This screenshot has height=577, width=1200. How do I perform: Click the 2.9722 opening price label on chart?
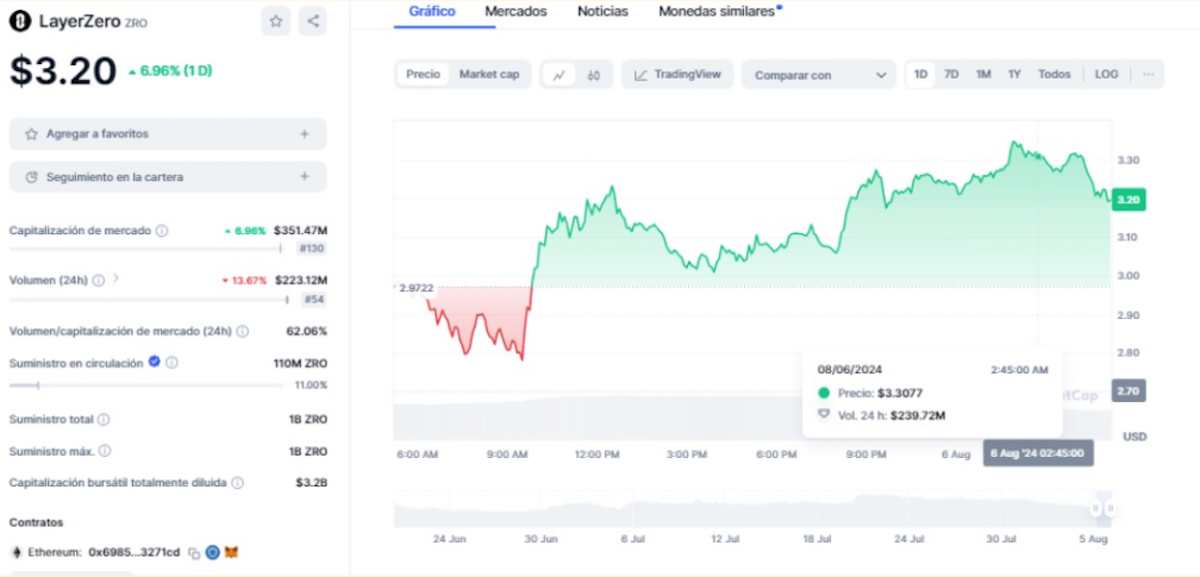click(x=415, y=287)
